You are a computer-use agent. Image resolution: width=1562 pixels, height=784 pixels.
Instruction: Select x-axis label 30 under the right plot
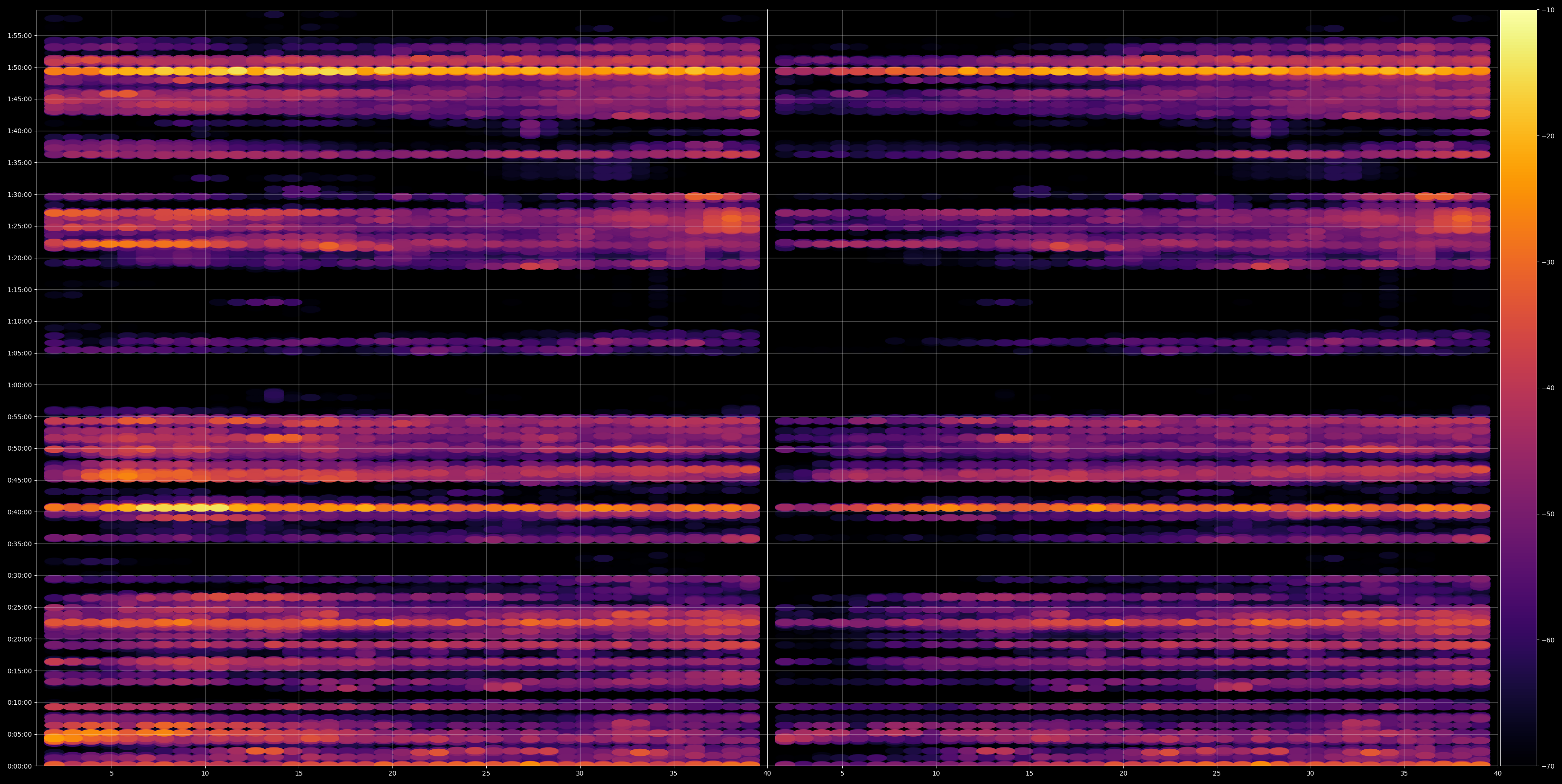point(1310,774)
